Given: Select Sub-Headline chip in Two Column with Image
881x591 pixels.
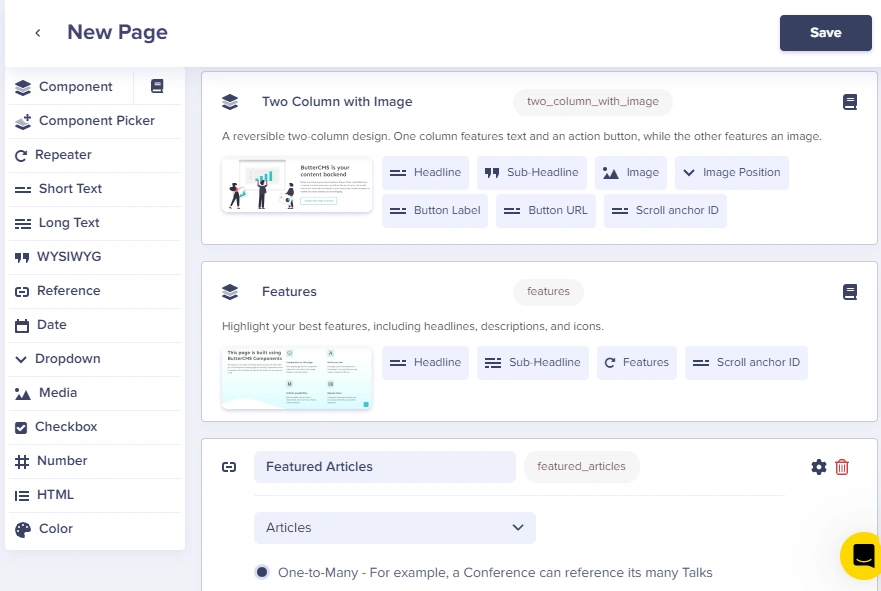Looking at the screenshot, I should point(532,172).
